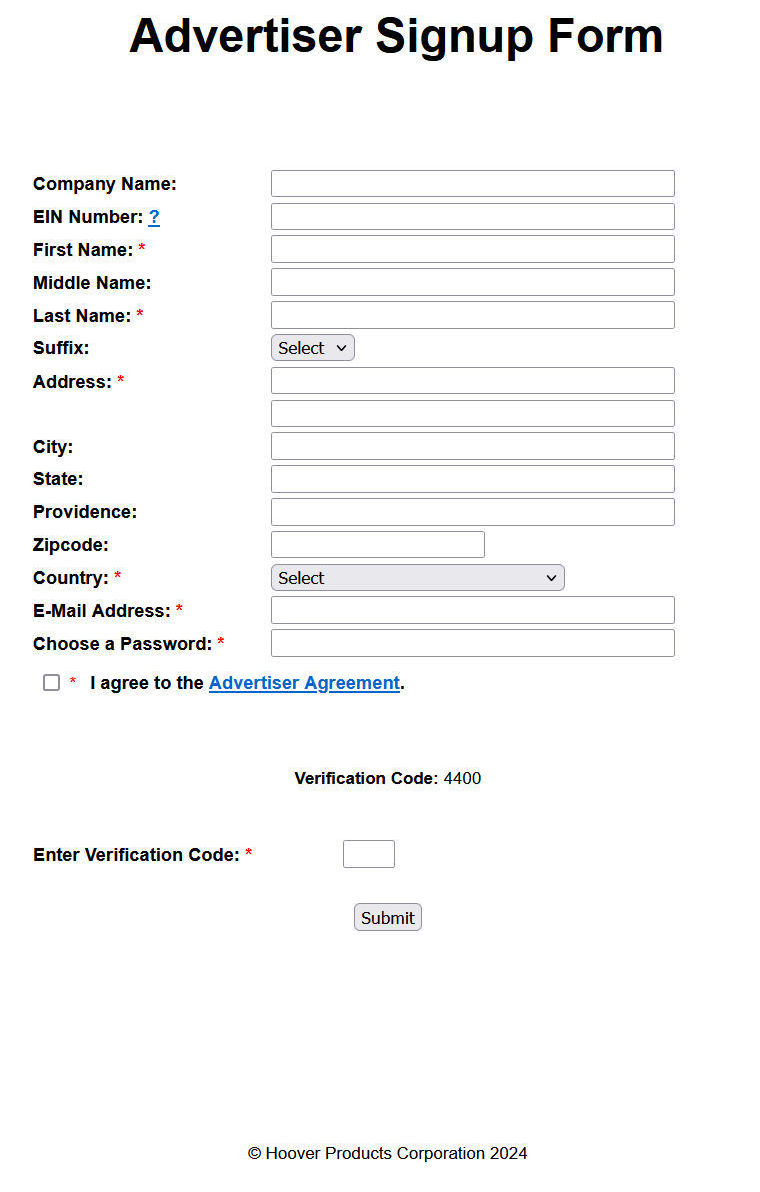Select the second Address line field
This screenshot has width=760, height=1192.
point(473,414)
